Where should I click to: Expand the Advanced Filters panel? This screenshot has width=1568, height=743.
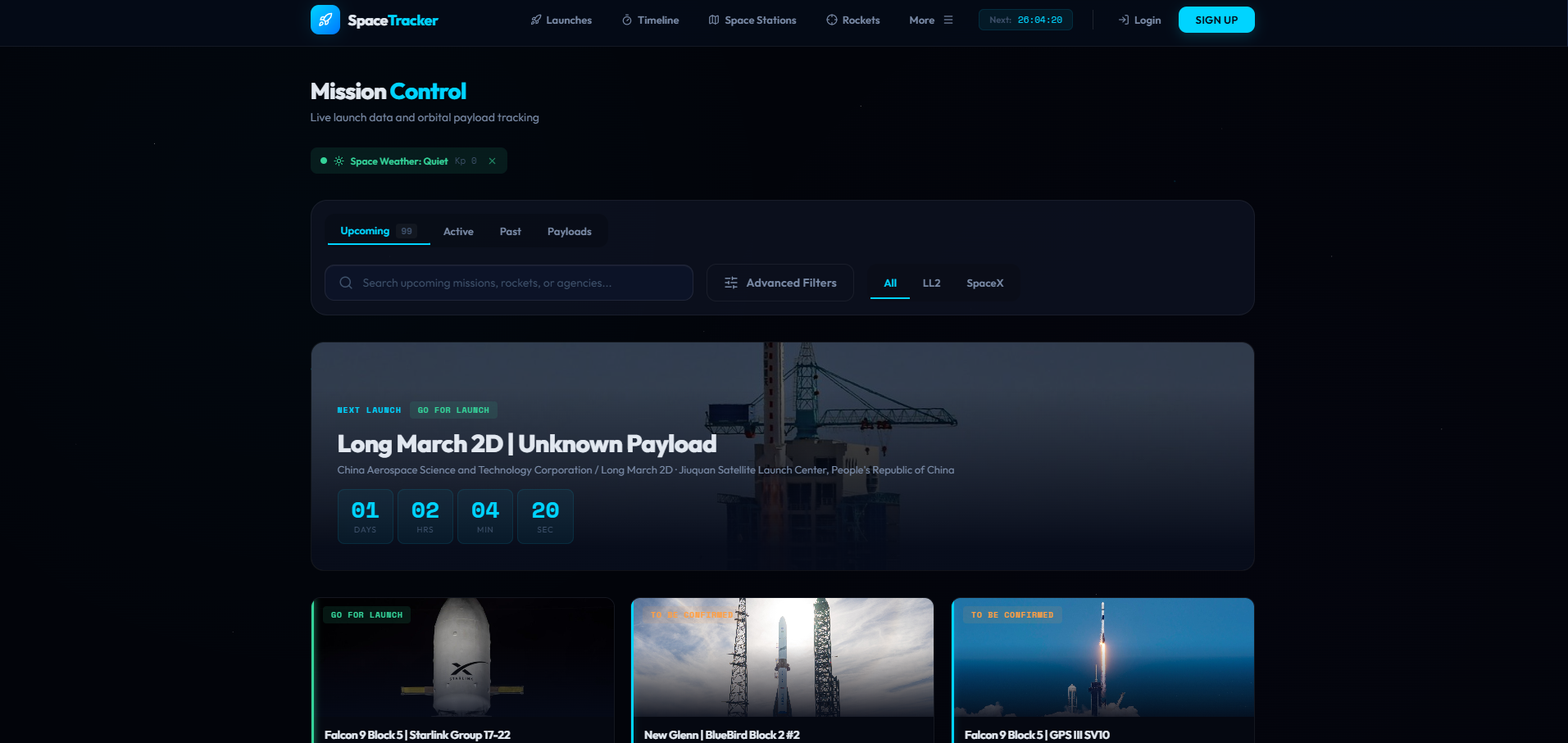pos(779,283)
